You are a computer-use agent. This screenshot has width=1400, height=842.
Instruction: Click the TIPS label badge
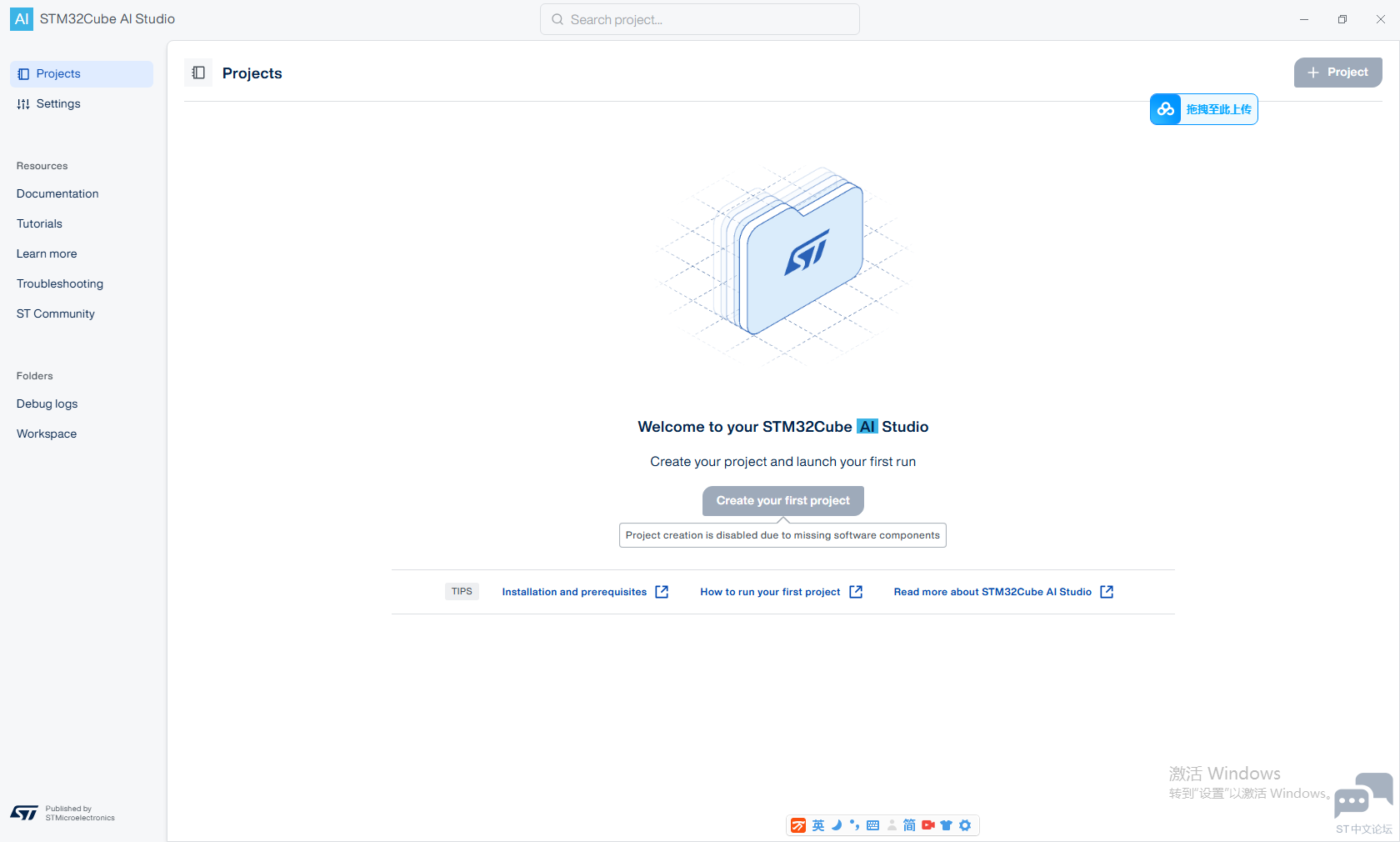[x=462, y=592]
